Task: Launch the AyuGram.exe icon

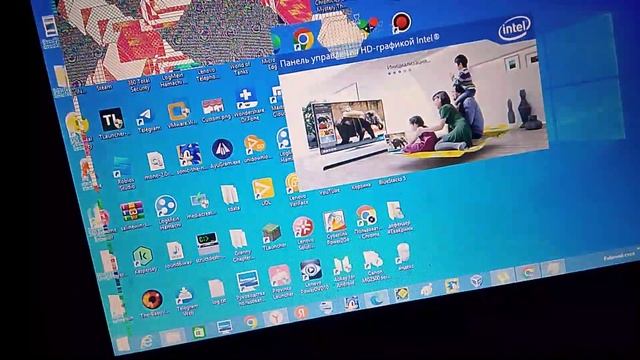Action: click(222, 149)
